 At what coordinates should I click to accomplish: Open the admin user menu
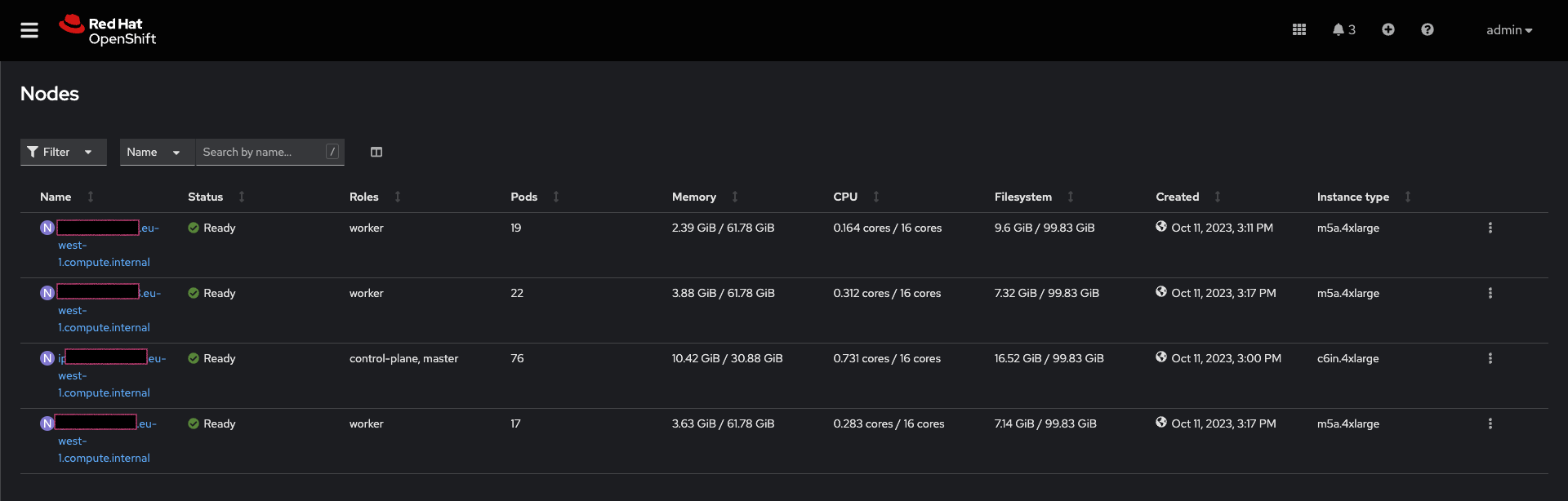(1508, 30)
